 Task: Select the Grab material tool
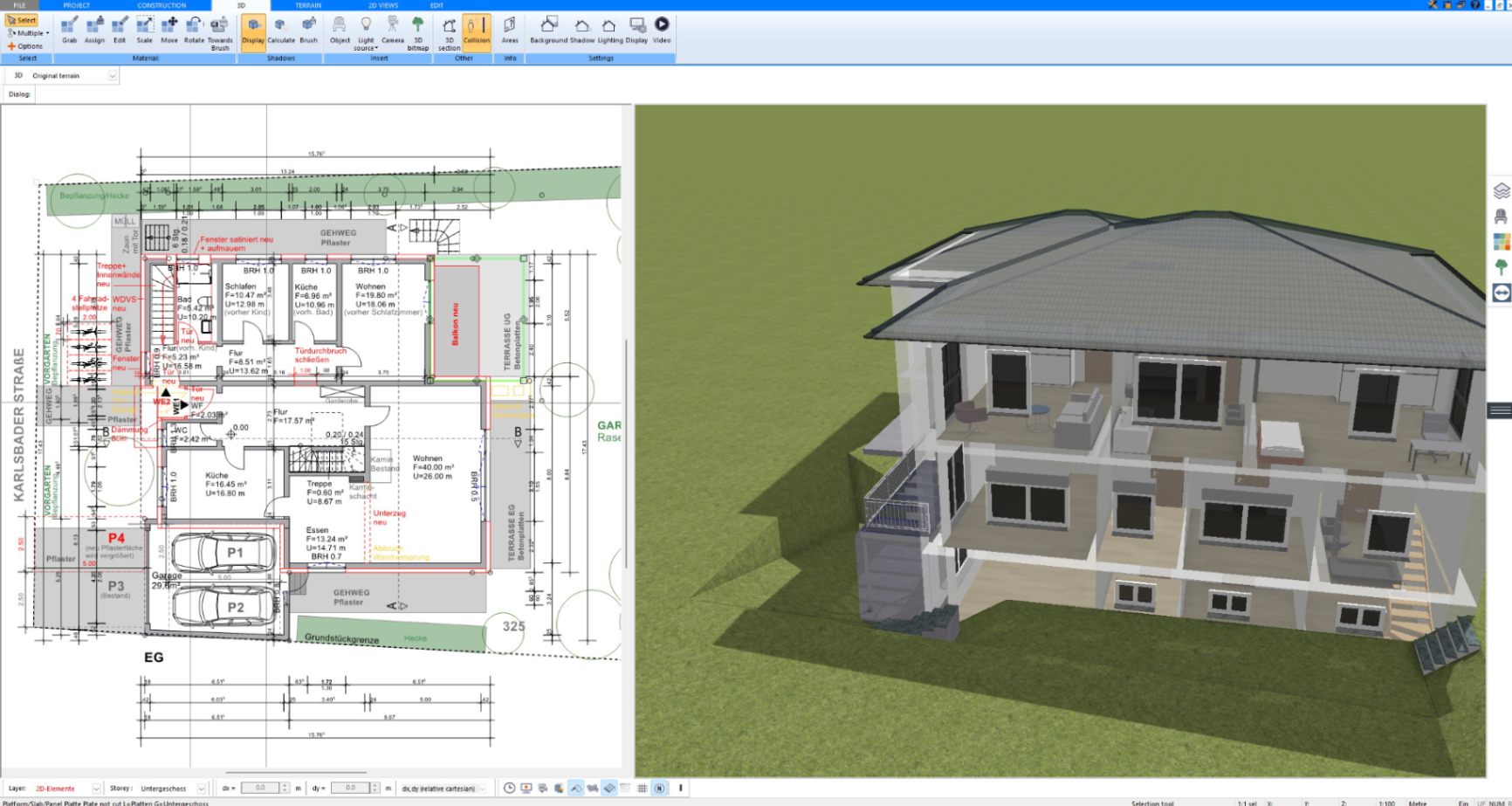click(x=69, y=30)
